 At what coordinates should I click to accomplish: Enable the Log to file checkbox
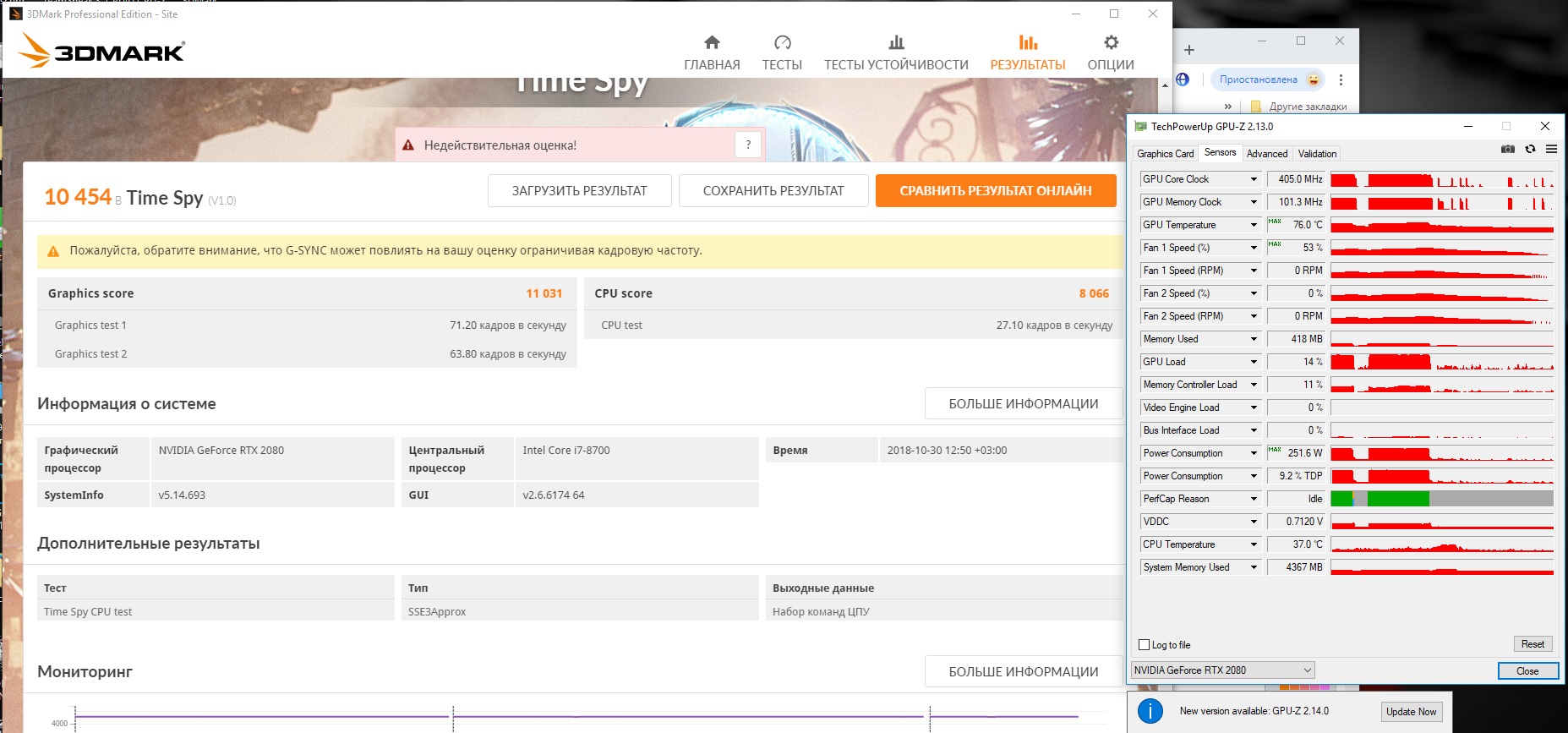click(1145, 645)
